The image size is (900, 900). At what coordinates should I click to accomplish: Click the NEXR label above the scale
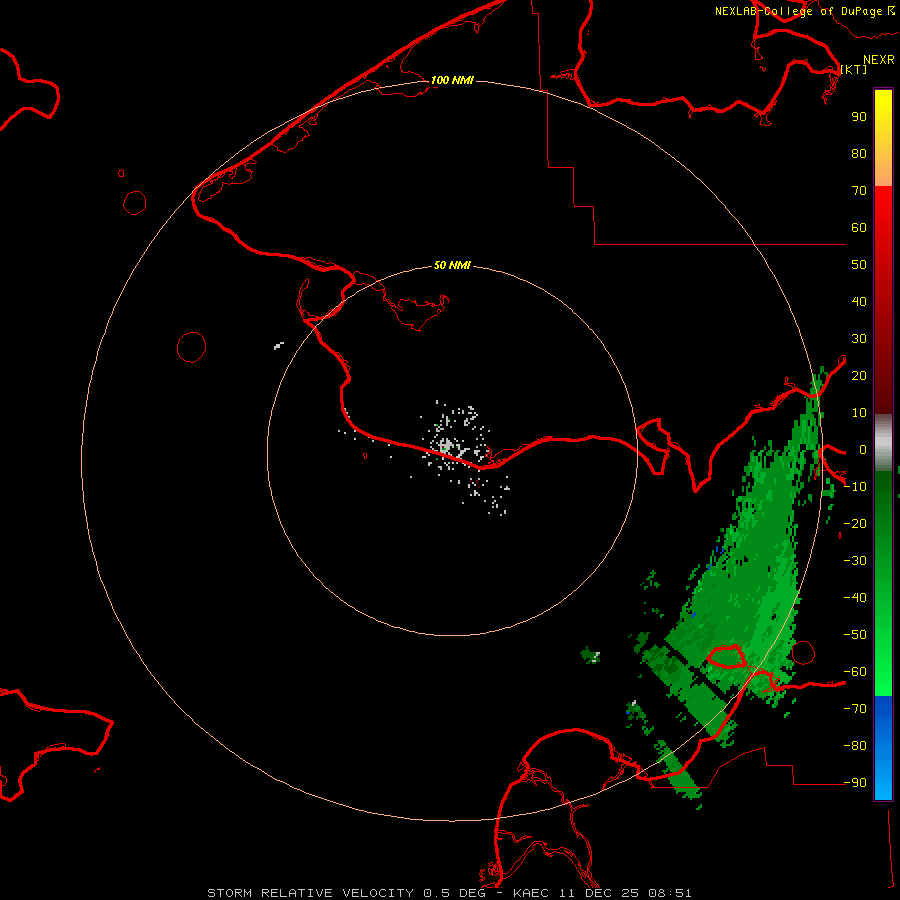point(879,60)
